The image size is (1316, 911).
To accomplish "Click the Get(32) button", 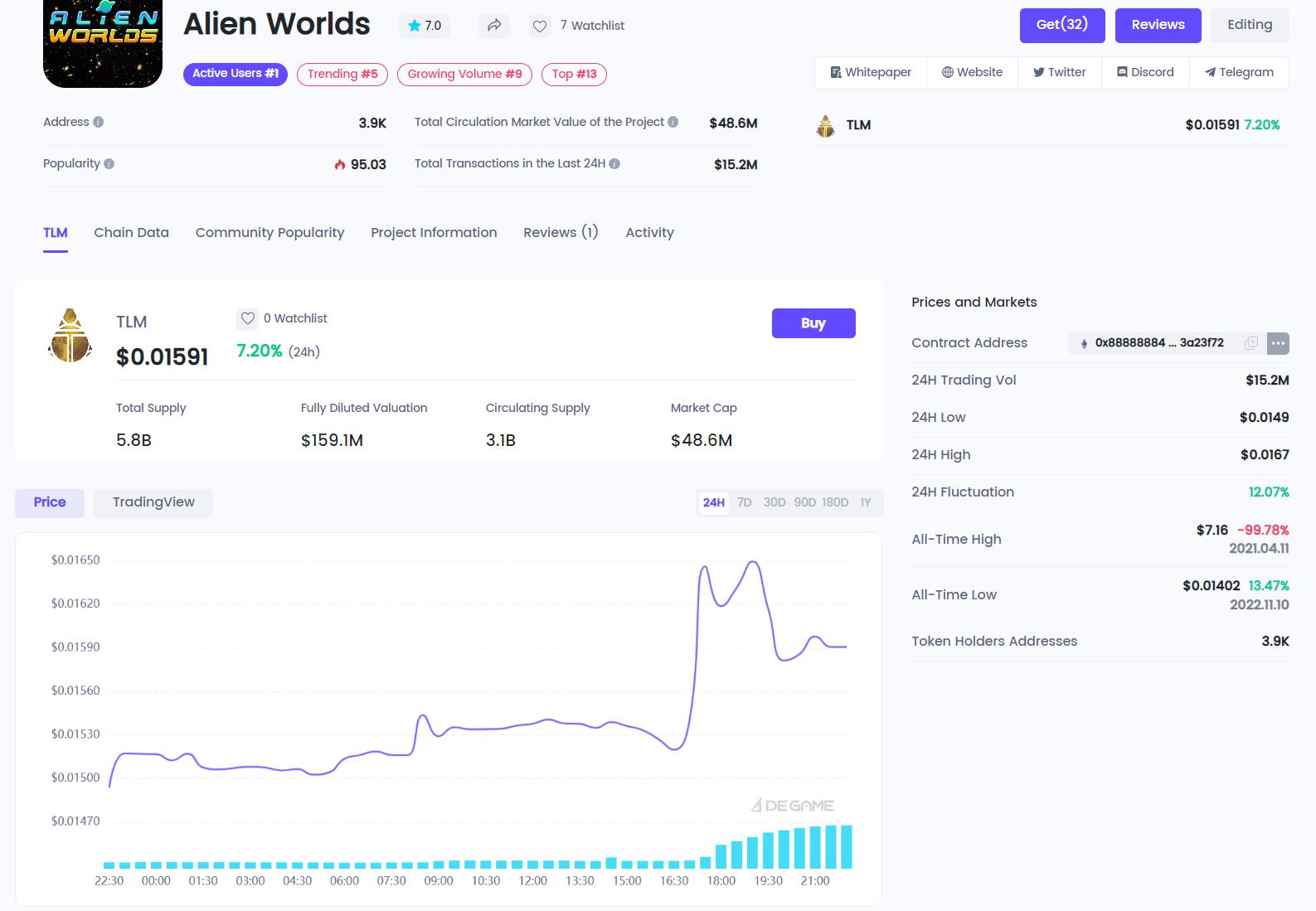I will coord(1061,25).
